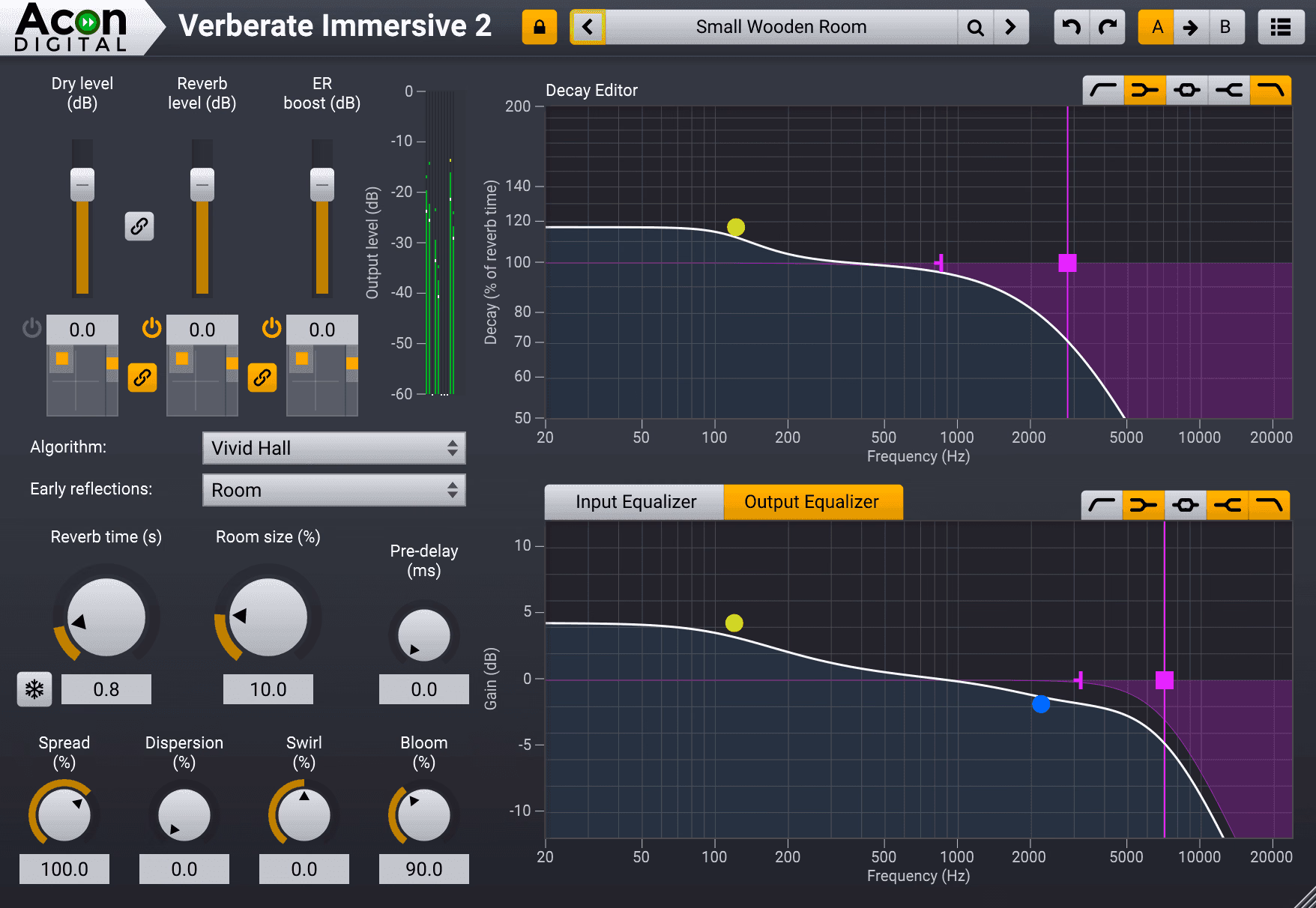The height and width of the screenshot is (908, 1316).
Task: Click the preset lock icon
Action: pyautogui.click(x=539, y=28)
